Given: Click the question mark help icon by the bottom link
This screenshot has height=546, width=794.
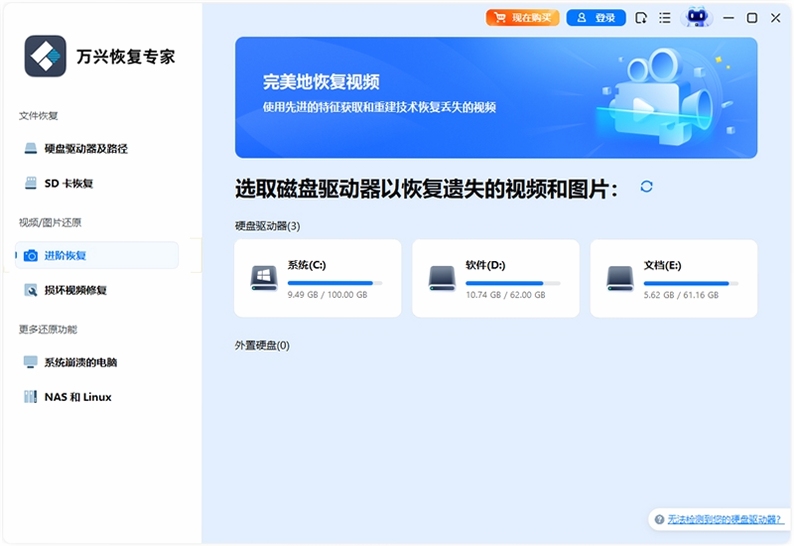Looking at the screenshot, I should 659,520.
